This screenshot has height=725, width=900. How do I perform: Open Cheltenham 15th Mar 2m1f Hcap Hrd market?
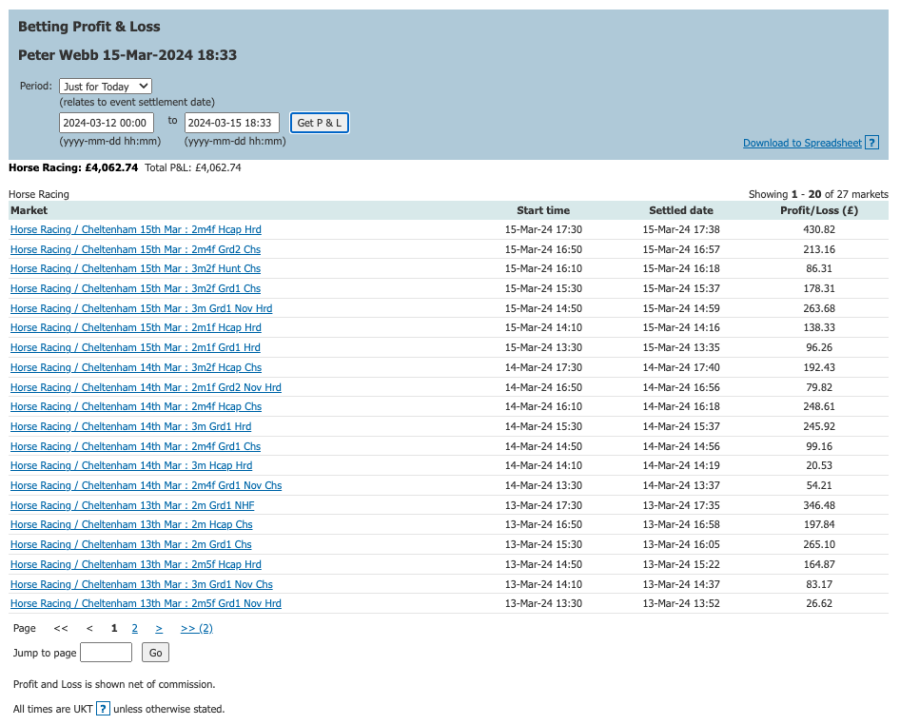point(135,328)
